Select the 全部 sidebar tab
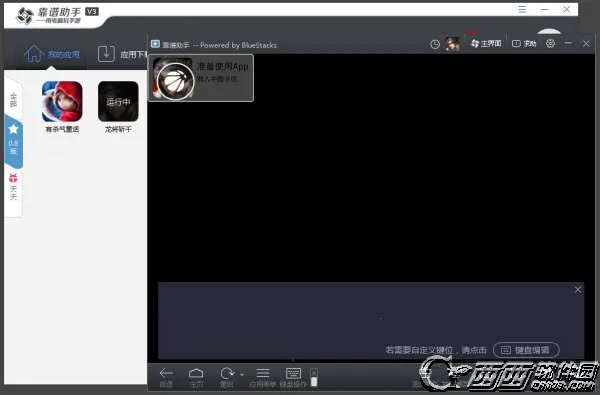Viewport: 600px width, 395px height. (13, 100)
